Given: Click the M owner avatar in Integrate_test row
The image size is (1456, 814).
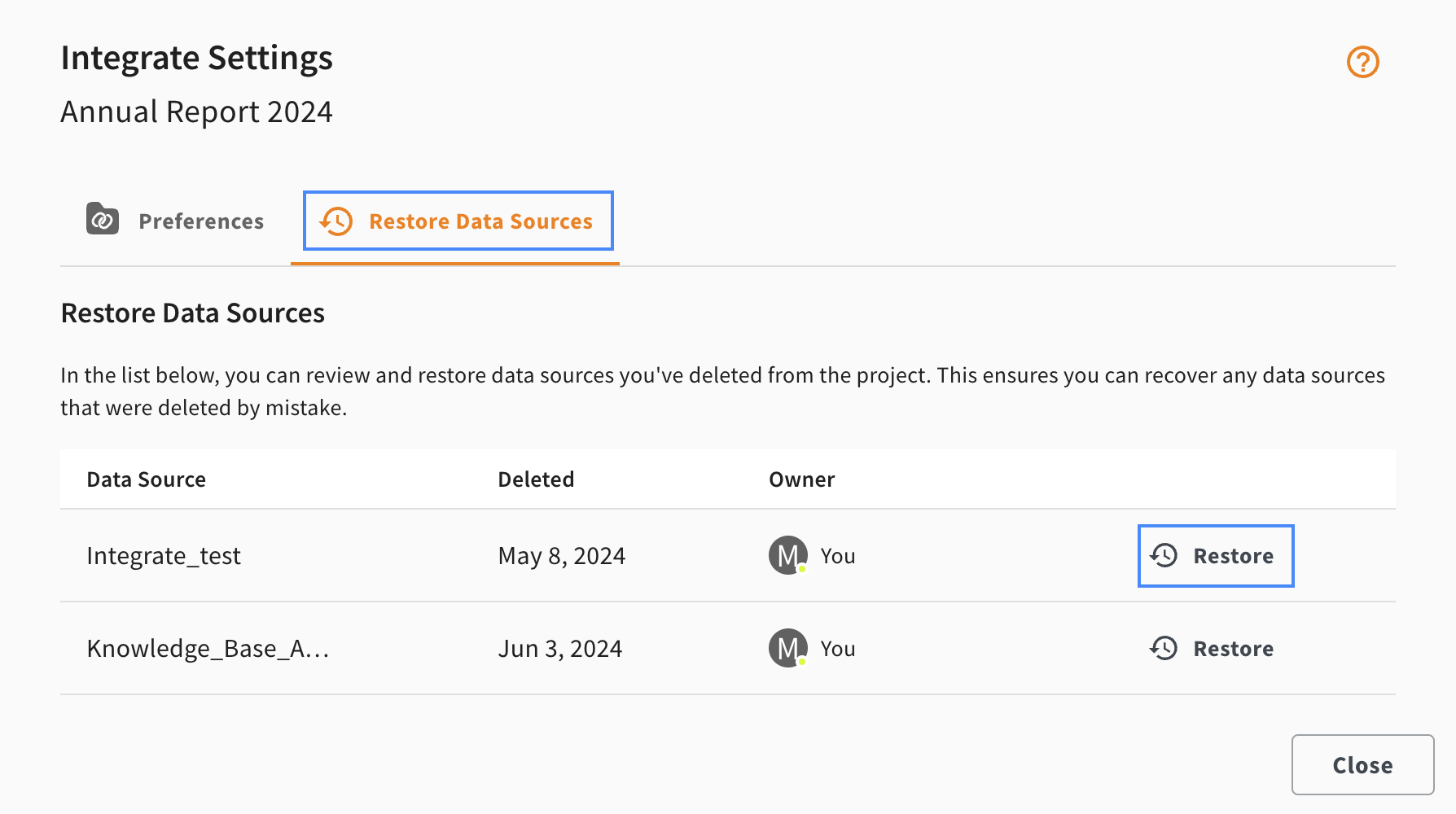Looking at the screenshot, I should point(788,555).
